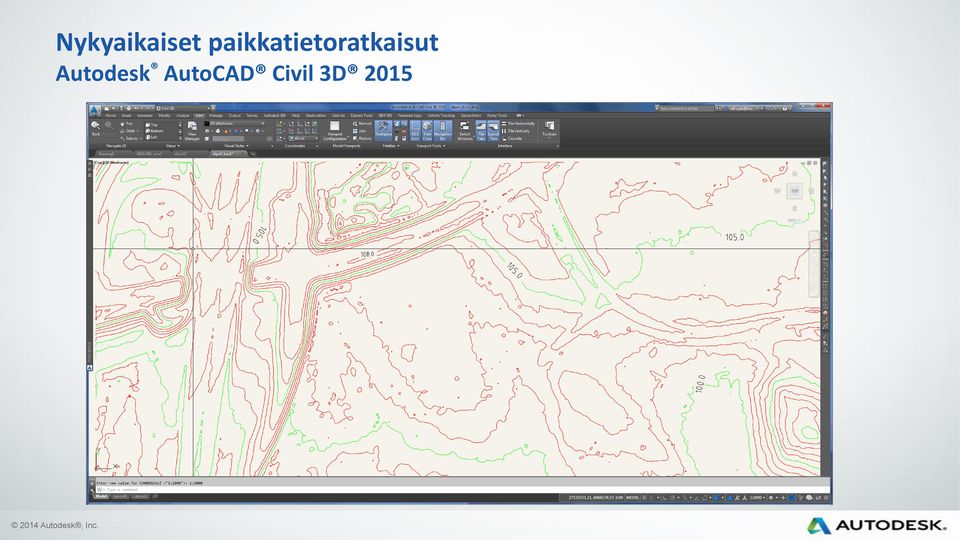The width and height of the screenshot is (960, 540).
Task: Select the Left view
Action: point(151,137)
